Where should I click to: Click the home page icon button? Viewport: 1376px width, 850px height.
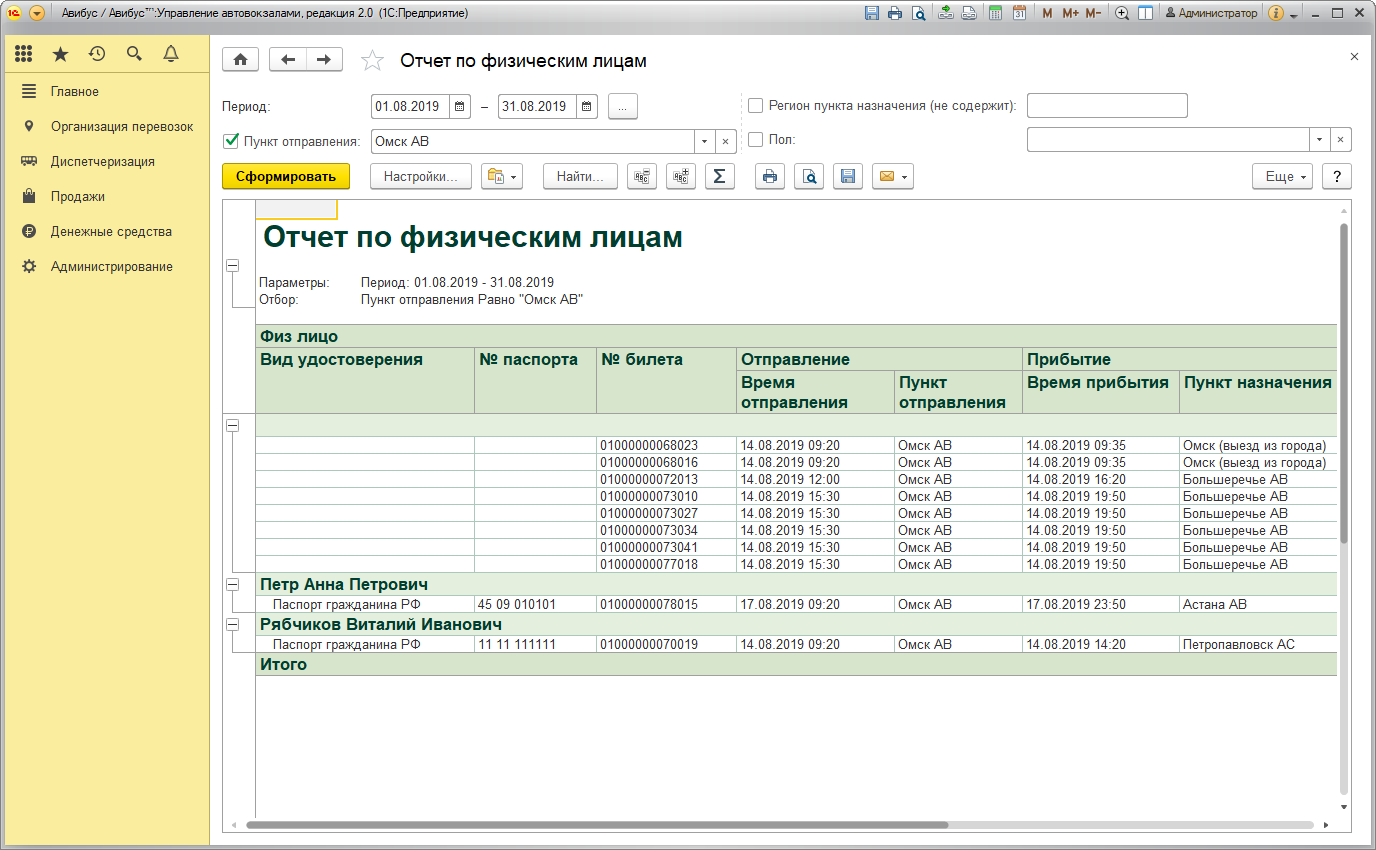click(x=240, y=60)
